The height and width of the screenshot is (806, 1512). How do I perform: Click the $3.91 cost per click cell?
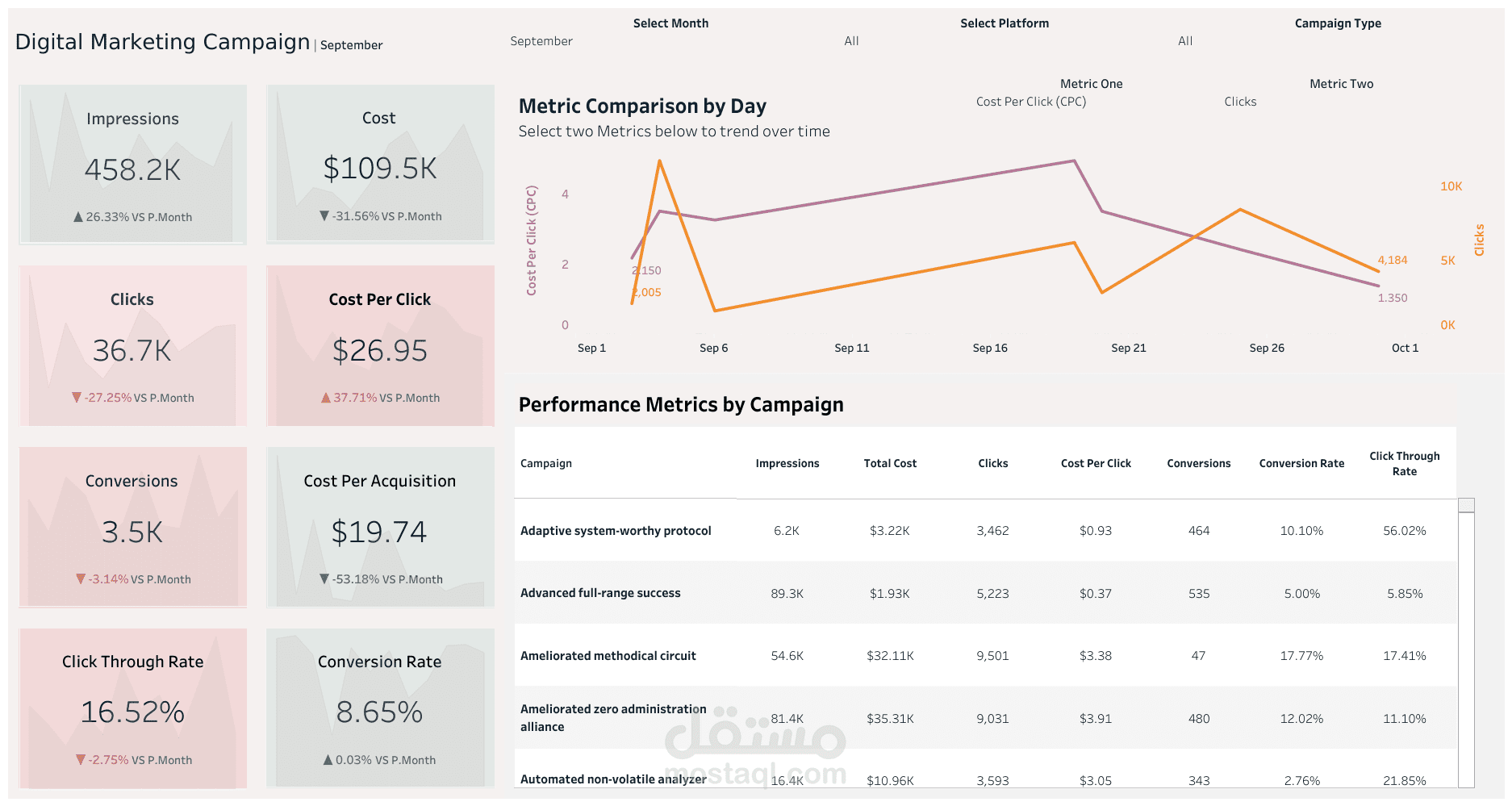(1096, 719)
